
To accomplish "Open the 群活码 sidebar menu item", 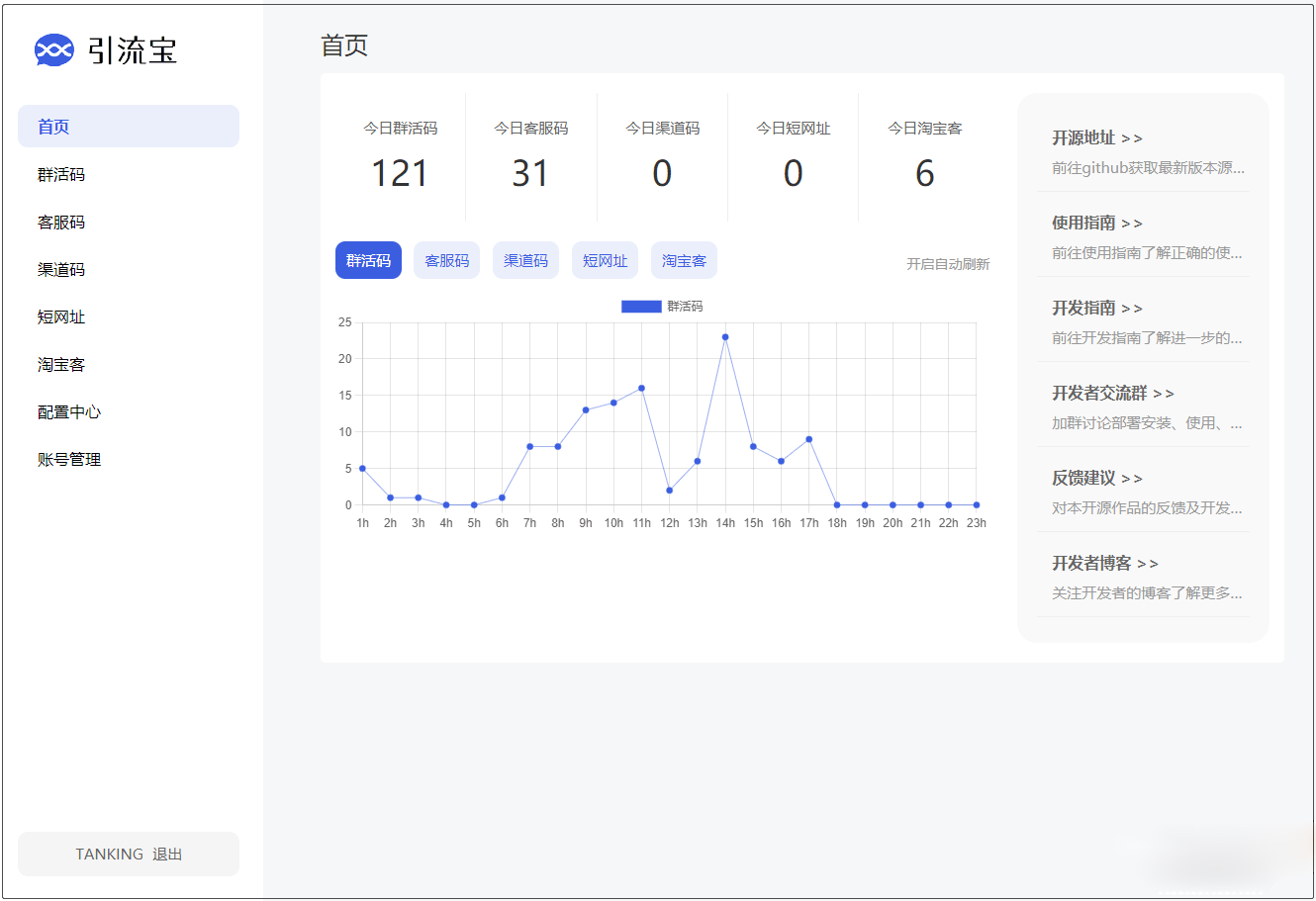I will 61,175.
